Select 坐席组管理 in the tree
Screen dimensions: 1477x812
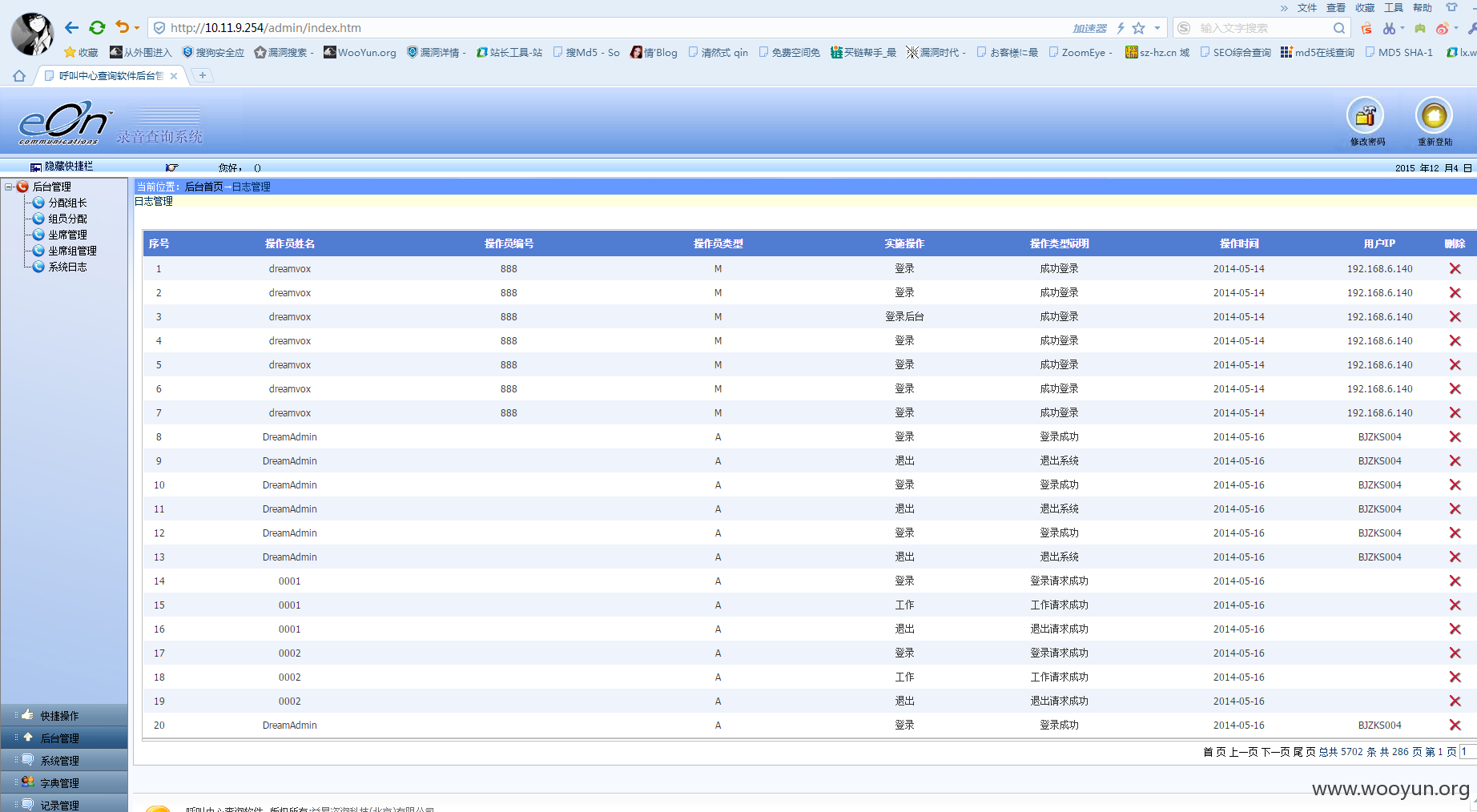tap(72, 251)
